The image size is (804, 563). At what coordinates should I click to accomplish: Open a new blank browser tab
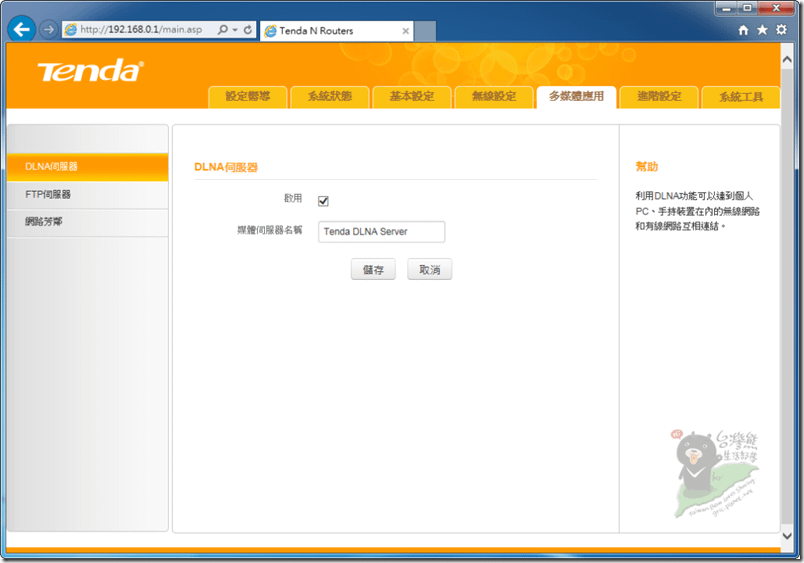point(425,31)
